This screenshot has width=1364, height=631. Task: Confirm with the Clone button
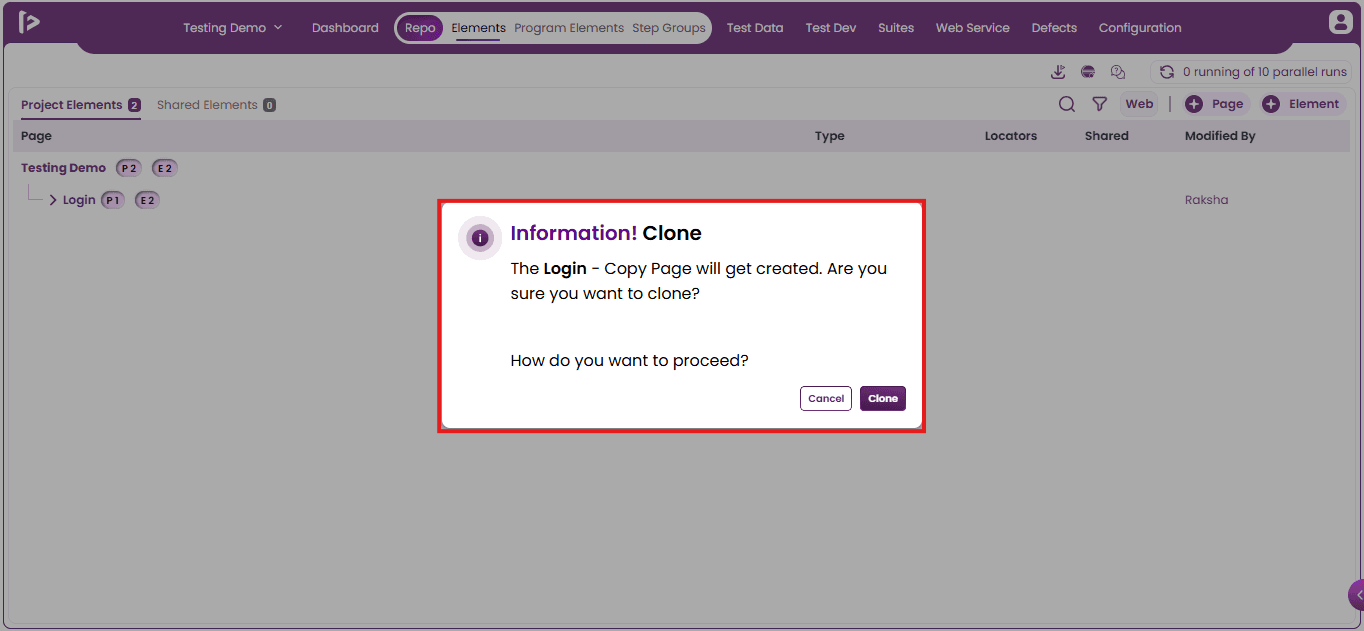883,398
